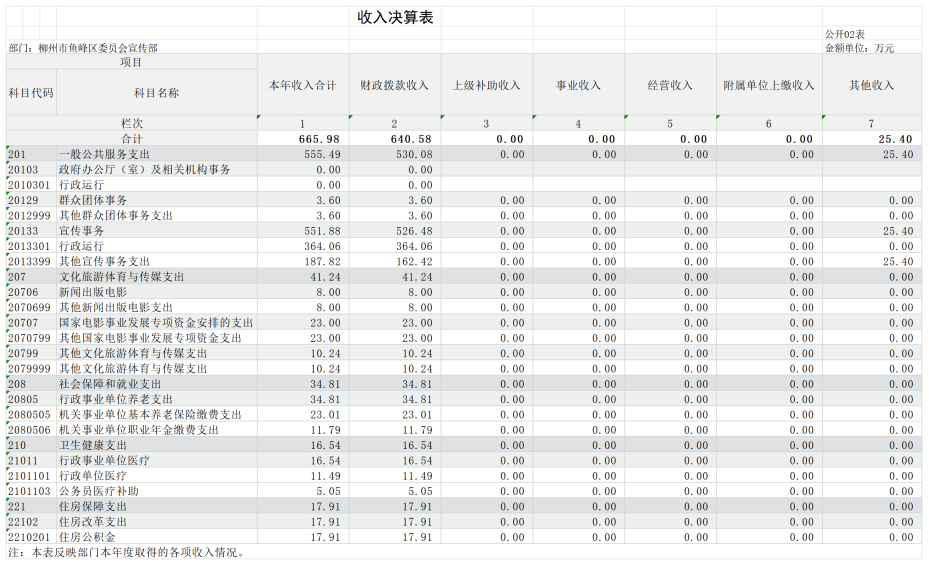The image size is (929, 566).
Task: Select the 宣传事务 row name cell
Action: (157, 231)
